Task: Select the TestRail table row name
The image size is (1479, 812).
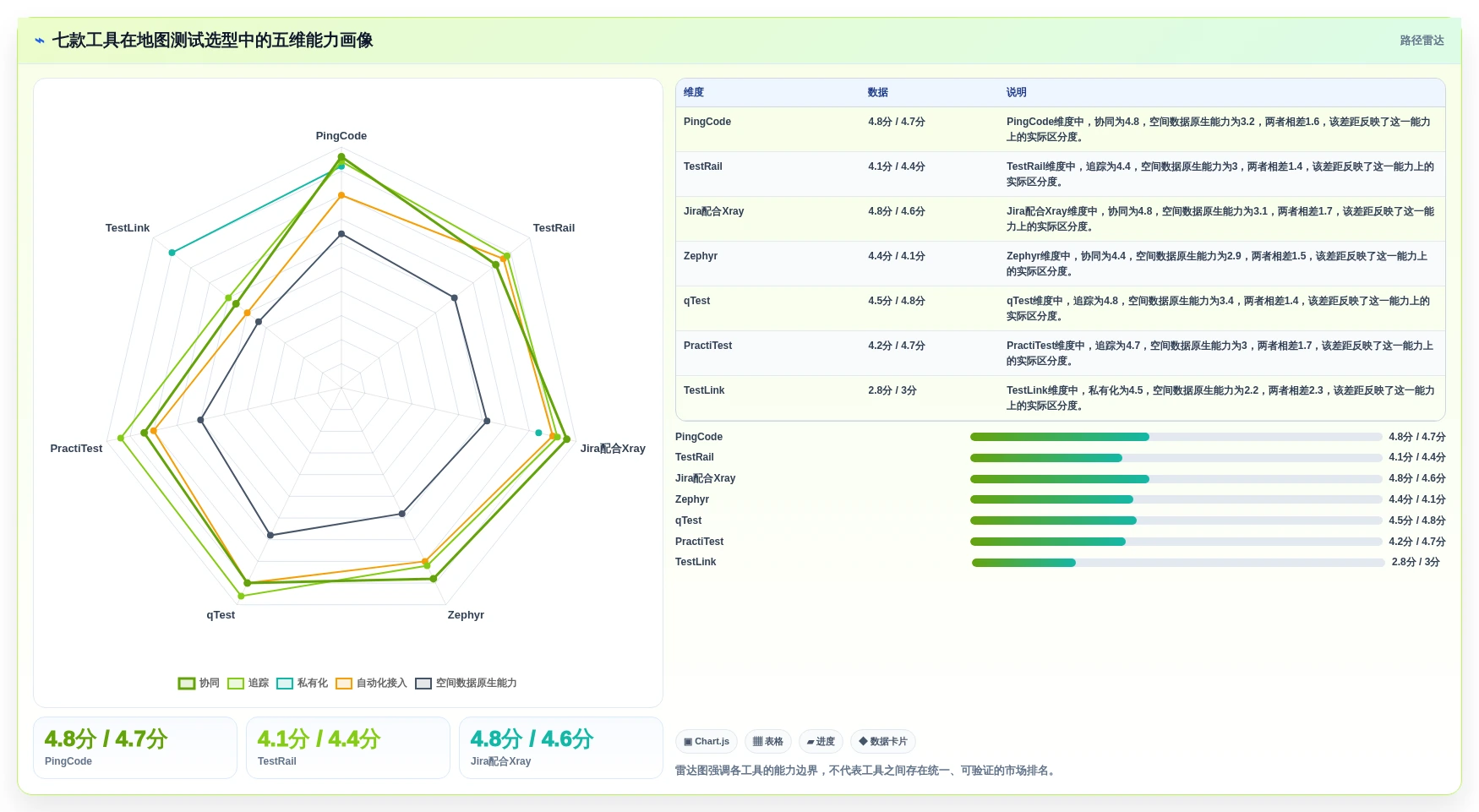Action: (x=703, y=166)
